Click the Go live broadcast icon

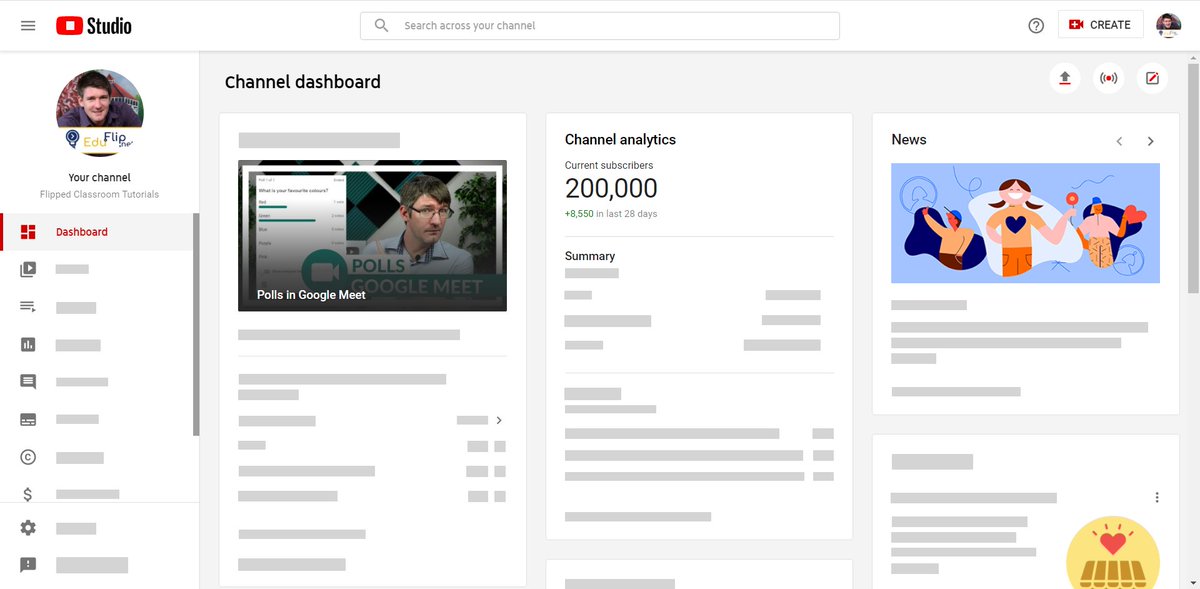1108,78
